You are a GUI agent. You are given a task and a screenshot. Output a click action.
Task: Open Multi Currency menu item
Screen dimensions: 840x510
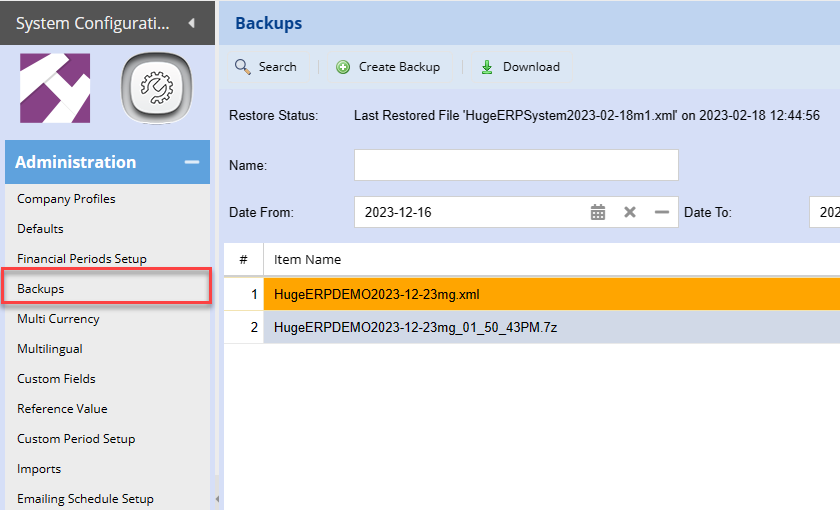(58, 319)
